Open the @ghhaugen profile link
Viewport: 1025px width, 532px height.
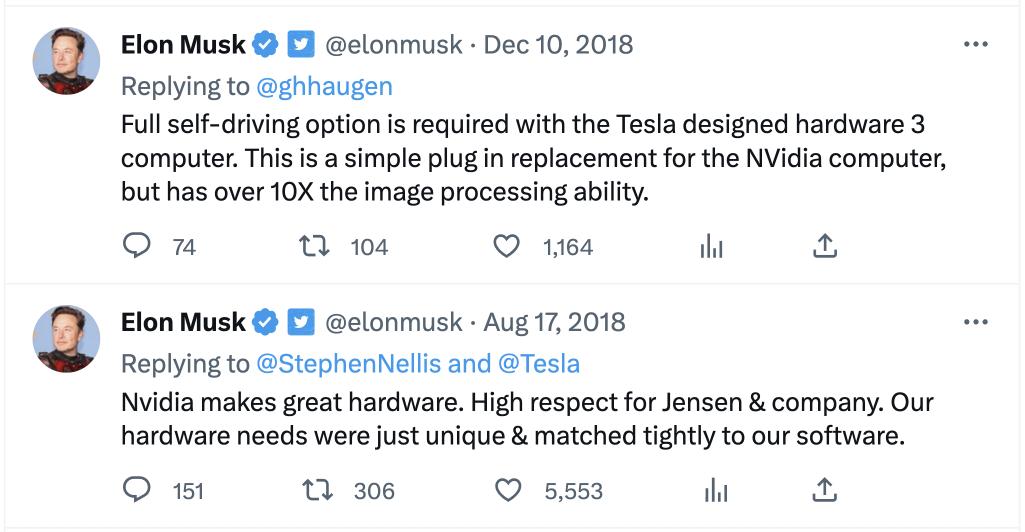pyautogui.click(x=324, y=86)
